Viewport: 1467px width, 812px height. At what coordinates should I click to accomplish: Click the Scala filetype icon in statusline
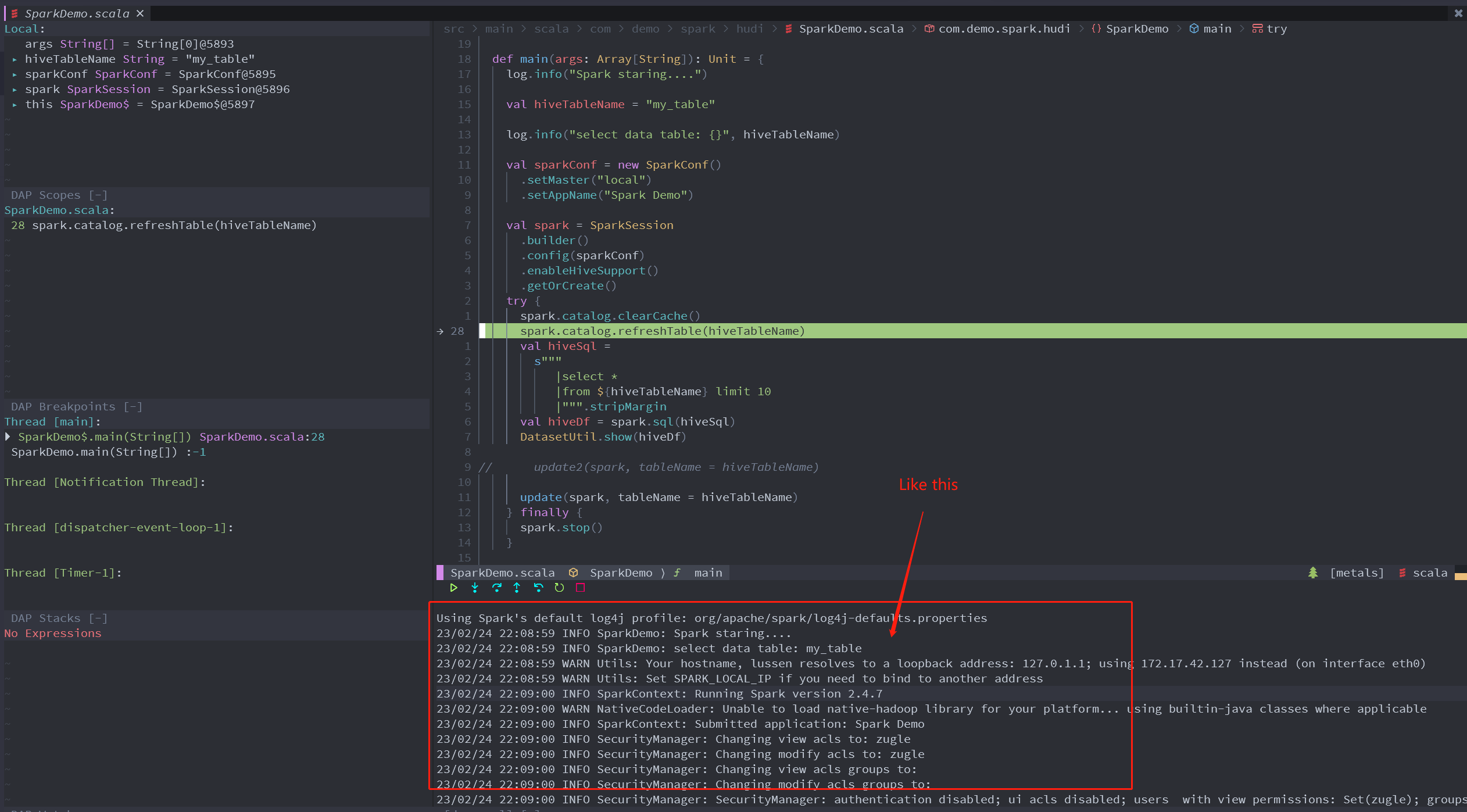(1402, 573)
